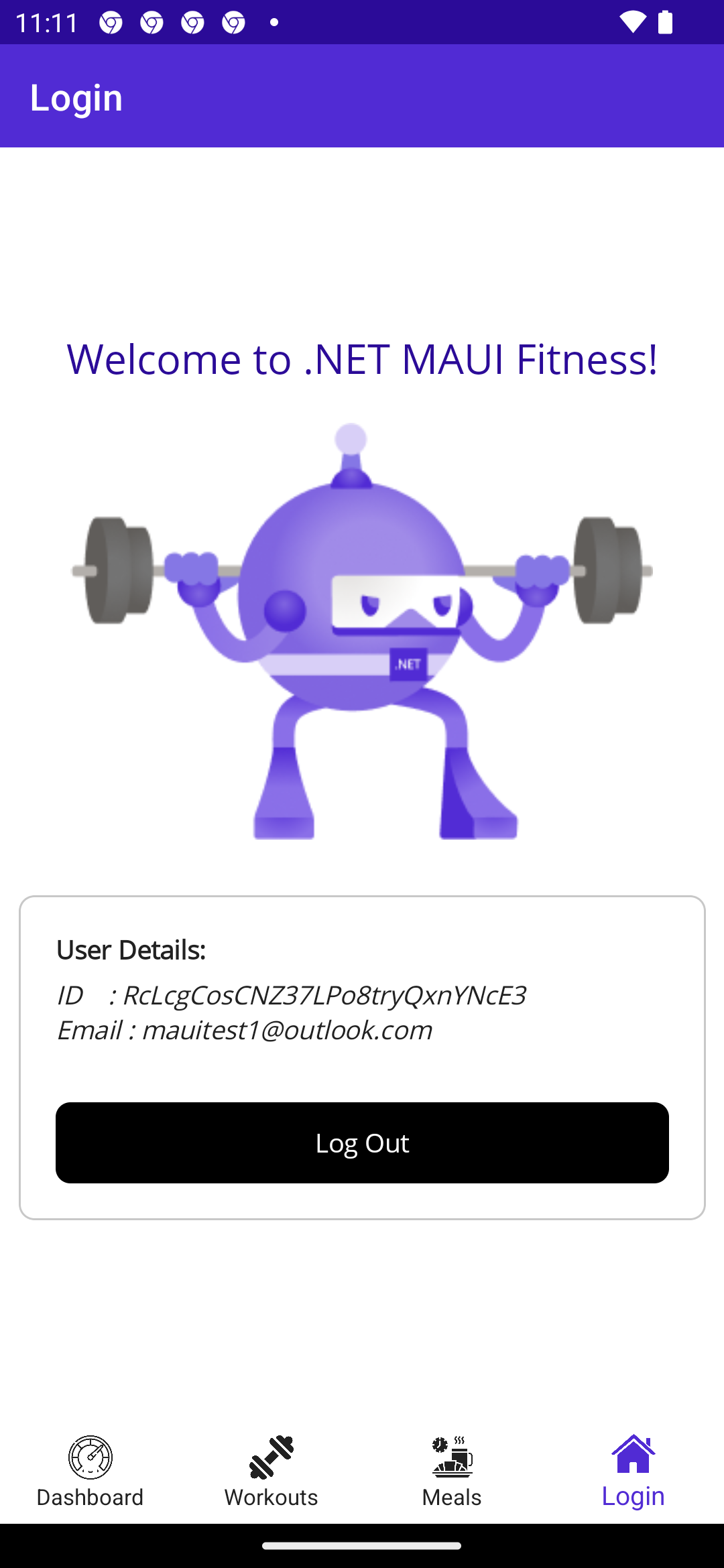Tap the user ID value text

coord(324,996)
